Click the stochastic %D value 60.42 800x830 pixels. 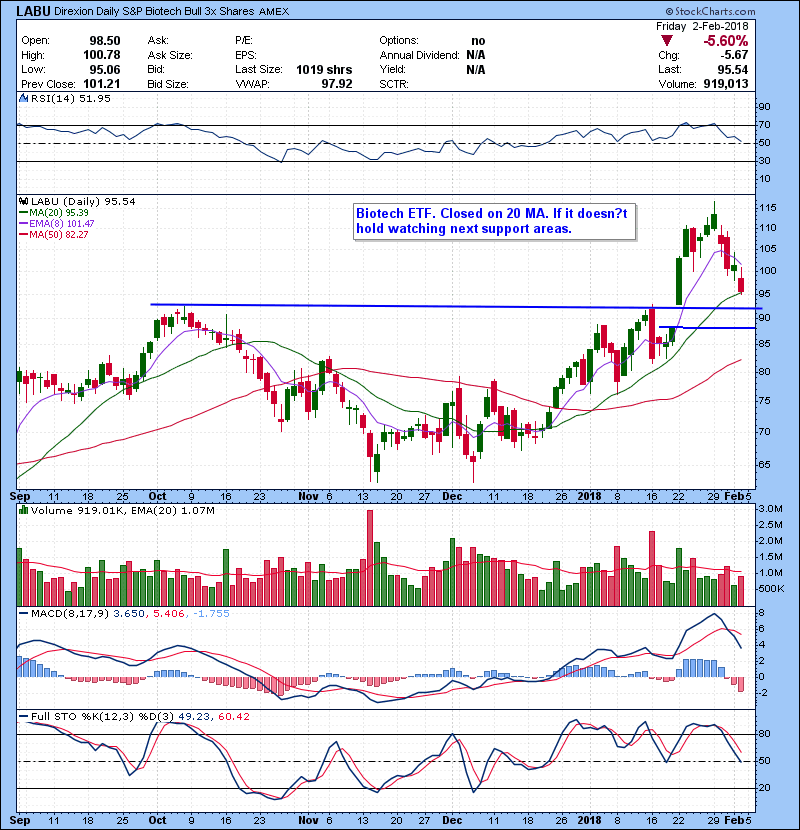[x=233, y=717]
